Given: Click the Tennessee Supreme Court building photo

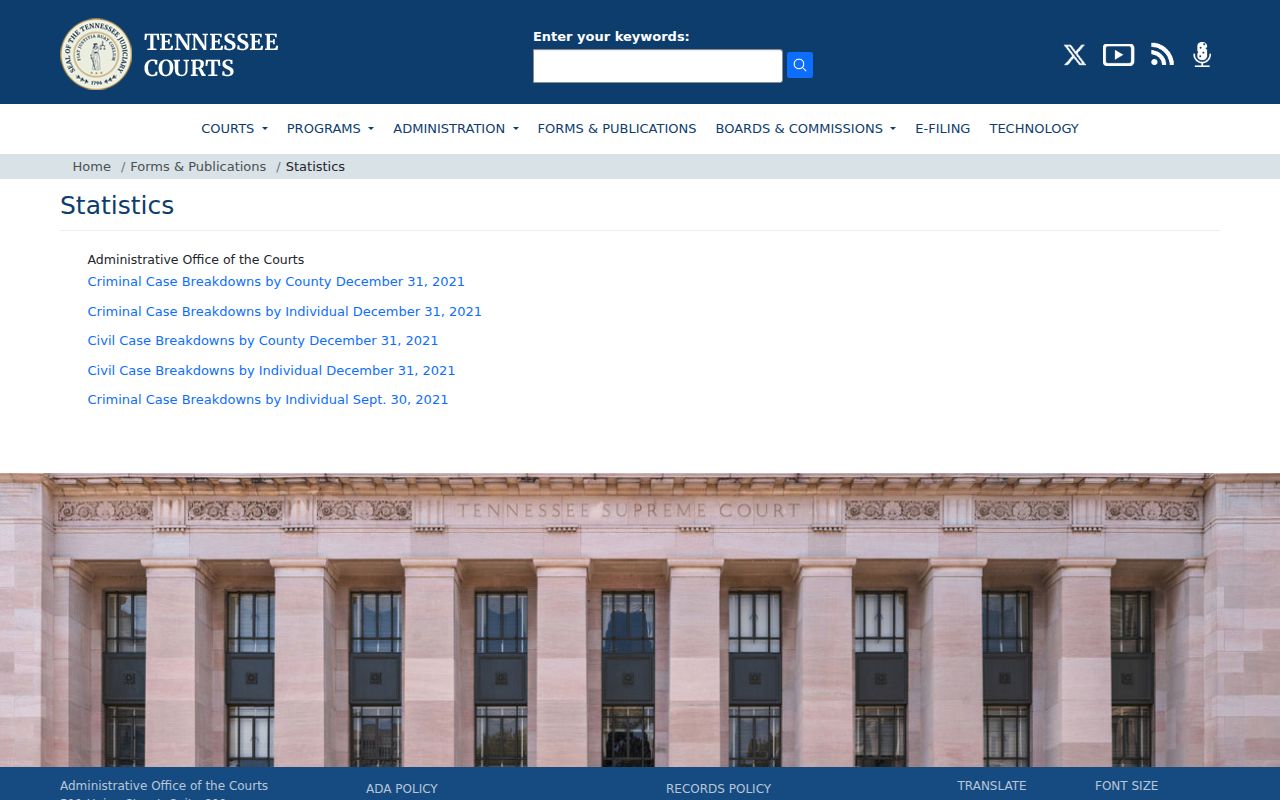Looking at the screenshot, I should [640, 620].
